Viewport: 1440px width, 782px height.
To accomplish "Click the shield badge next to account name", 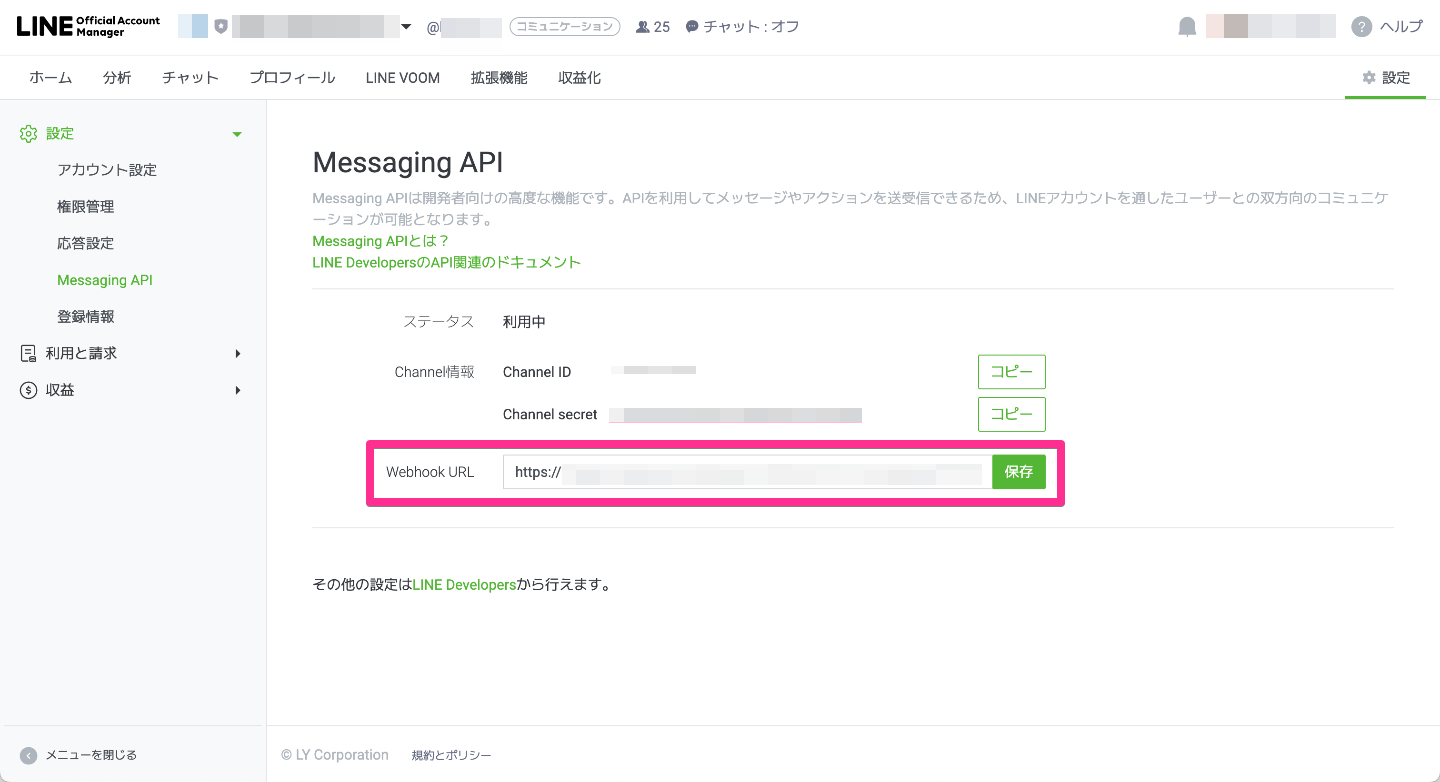I will pyautogui.click(x=221, y=27).
